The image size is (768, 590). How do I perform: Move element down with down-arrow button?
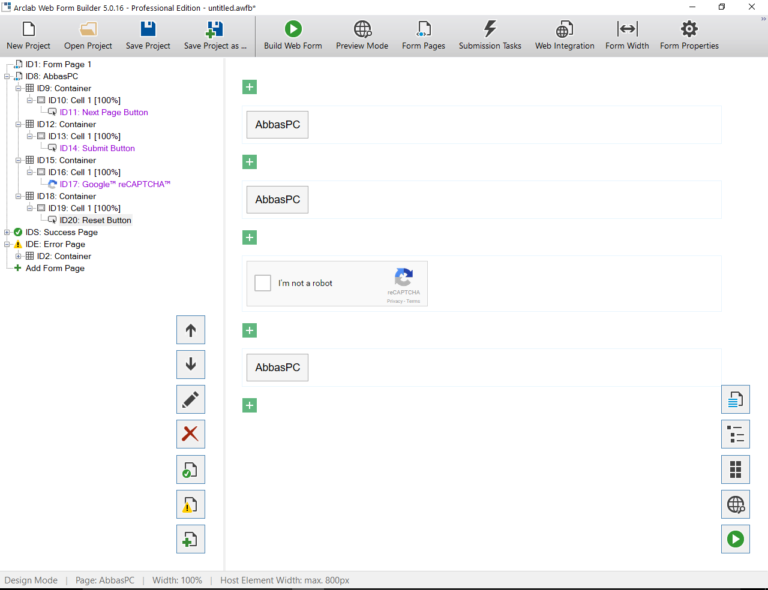(x=191, y=364)
